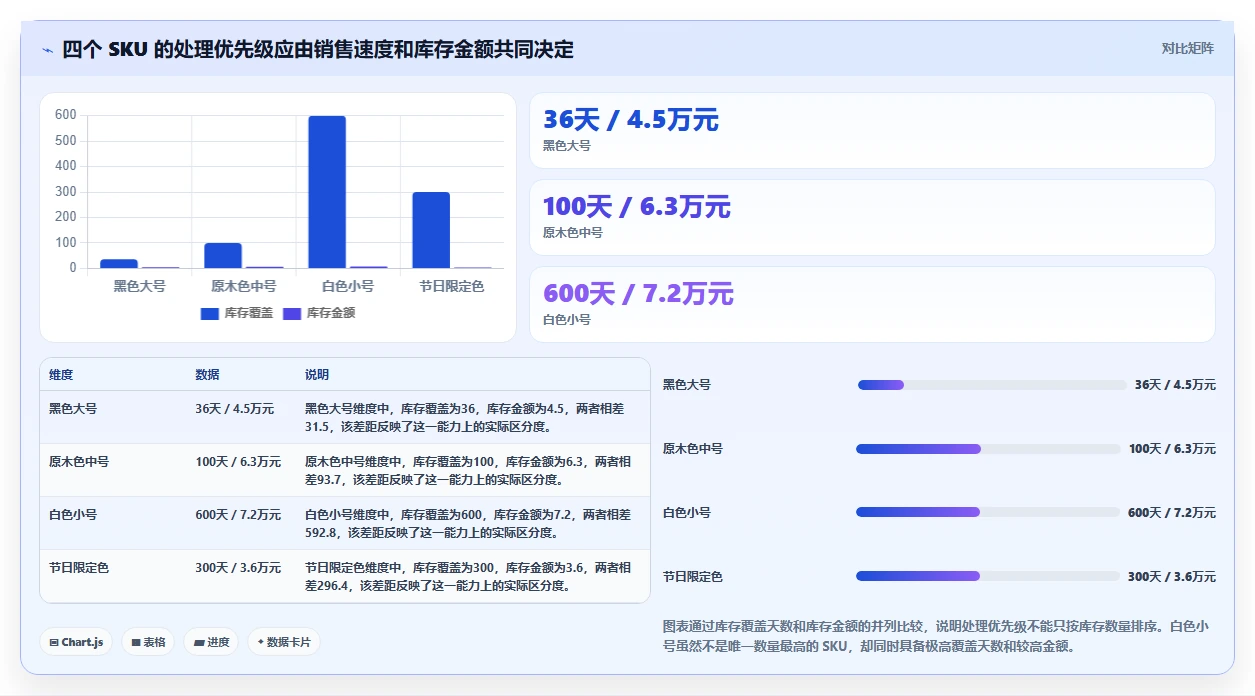This screenshot has height=696, width=1255.
Task: Click the 说明 column header in the table
Action: point(317,375)
